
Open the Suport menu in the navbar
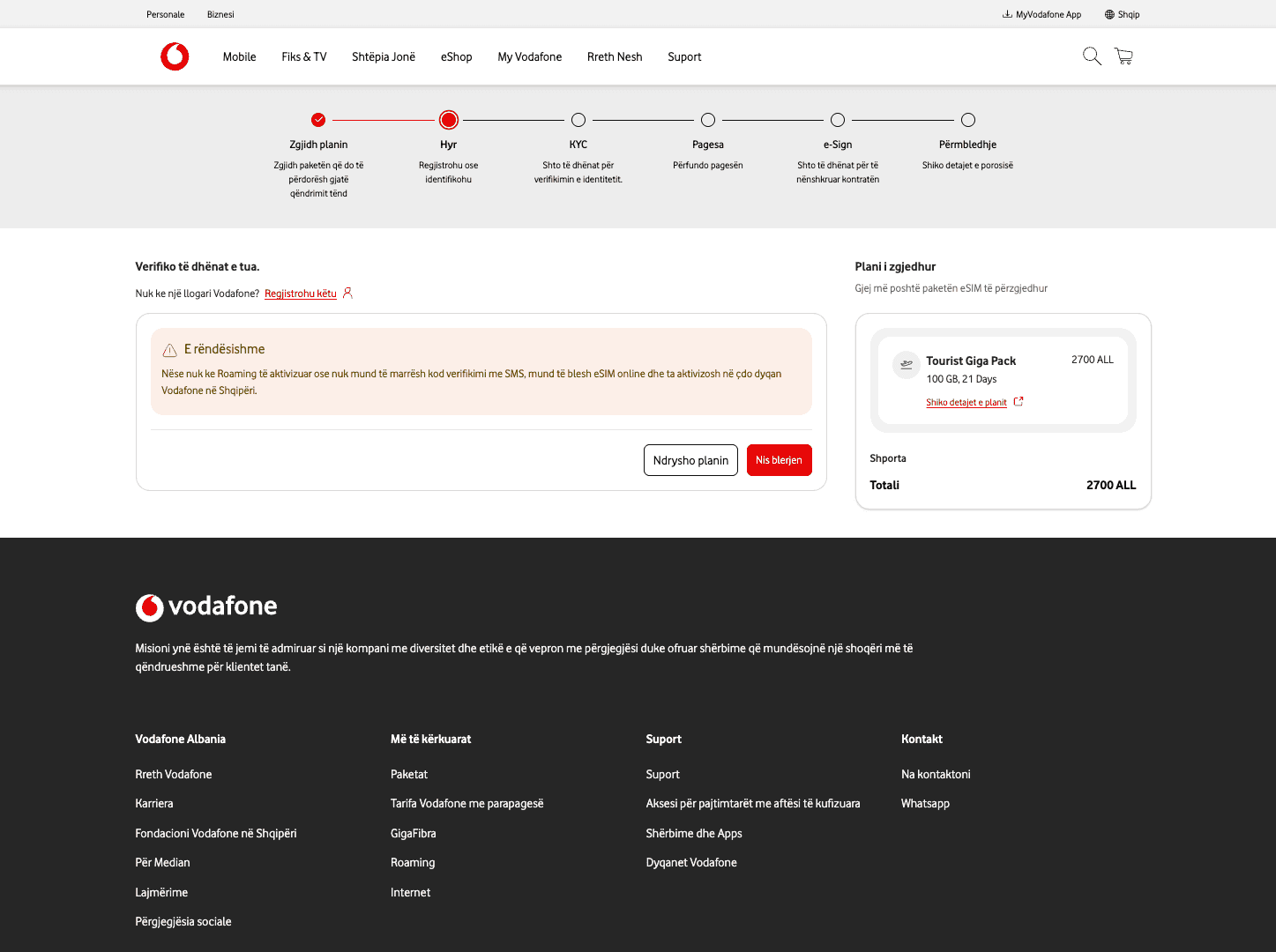tap(684, 56)
